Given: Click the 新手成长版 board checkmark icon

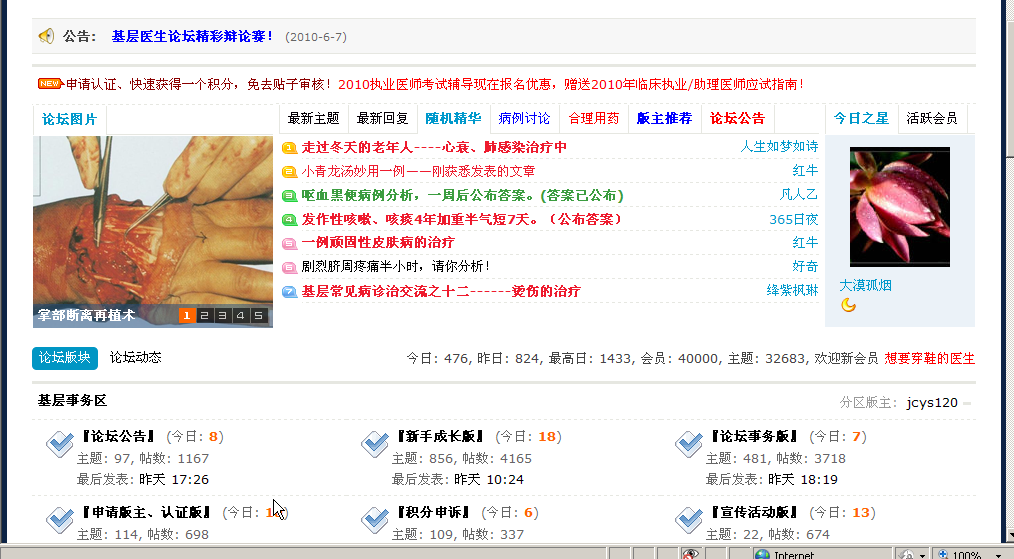Looking at the screenshot, I should (375, 445).
